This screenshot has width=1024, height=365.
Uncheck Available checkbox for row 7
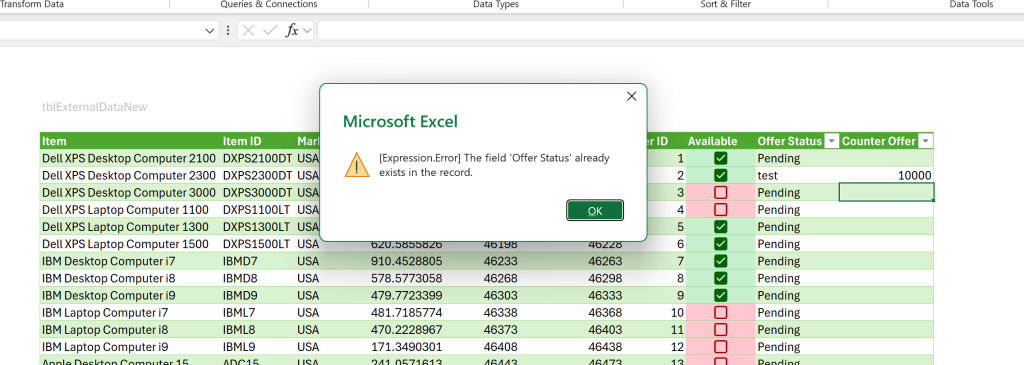pyautogui.click(x=720, y=261)
